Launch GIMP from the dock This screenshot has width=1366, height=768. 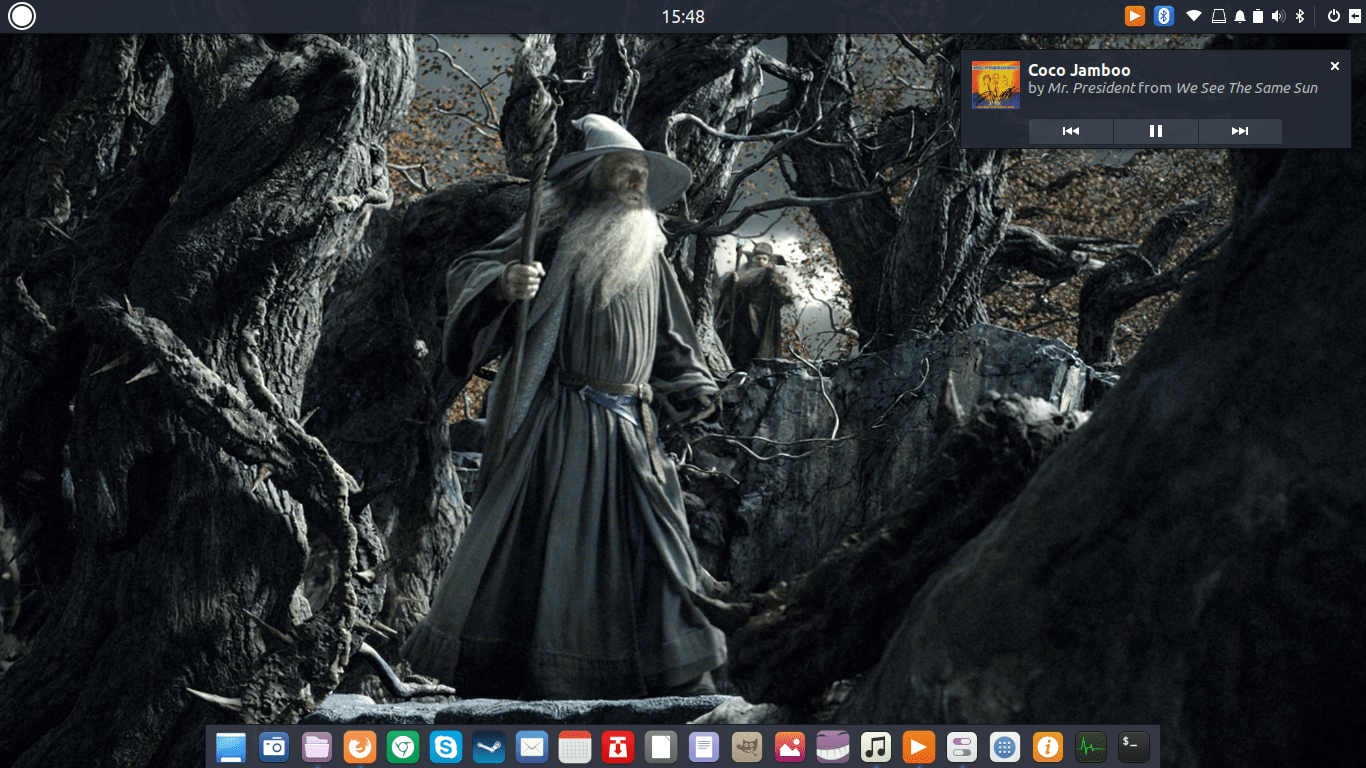click(747, 747)
